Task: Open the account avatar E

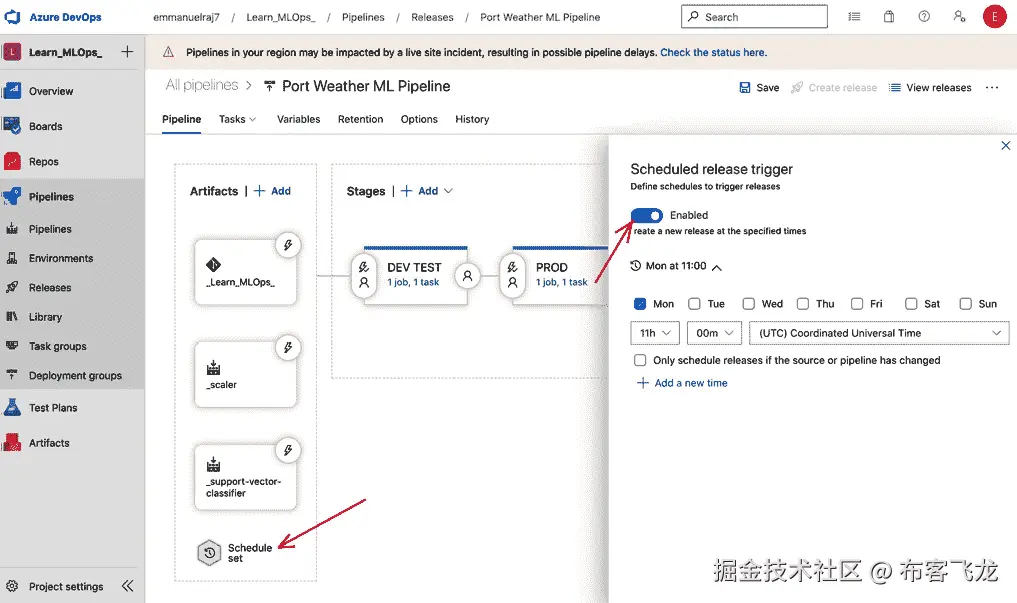Action: pos(994,17)
